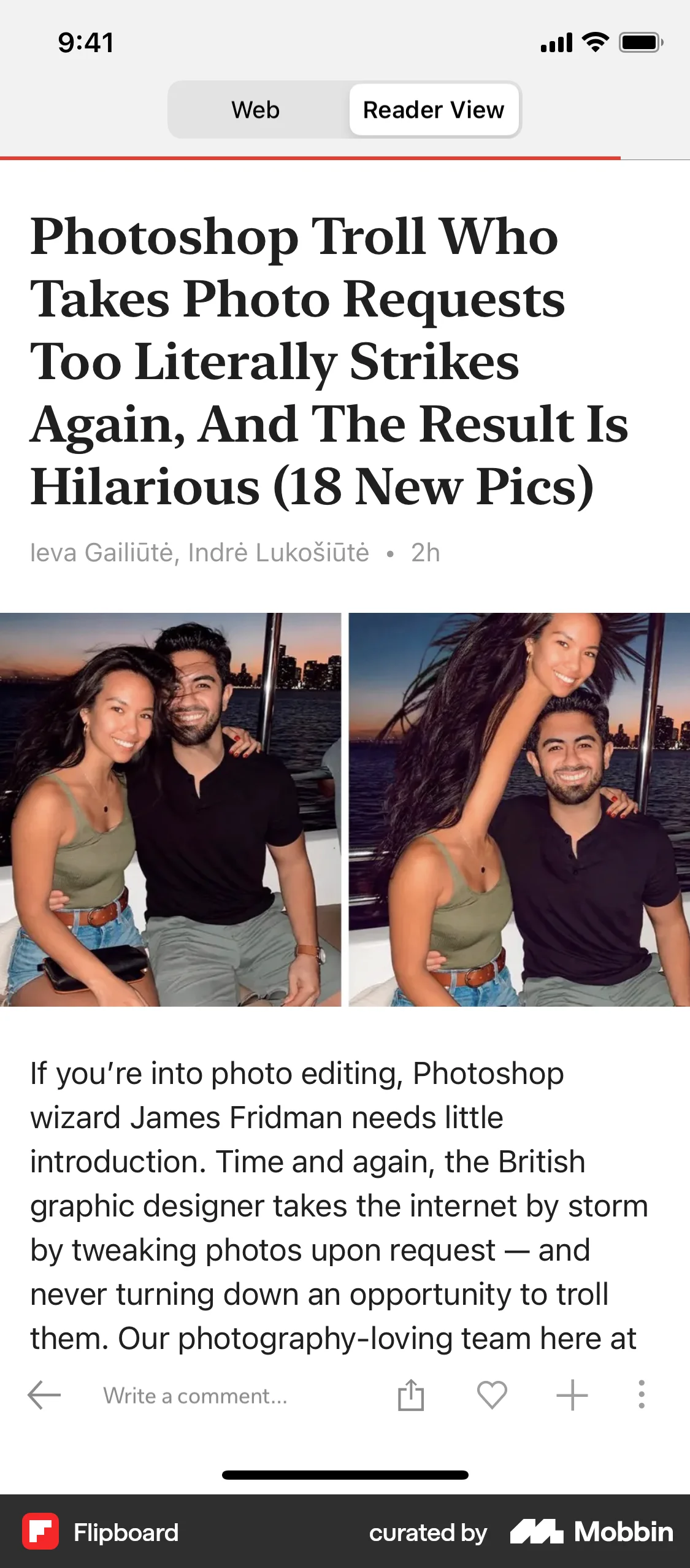Tap the 9:41 clock in status bar
The height and width of the screenshot is (1568, 690).
[86, 43]
